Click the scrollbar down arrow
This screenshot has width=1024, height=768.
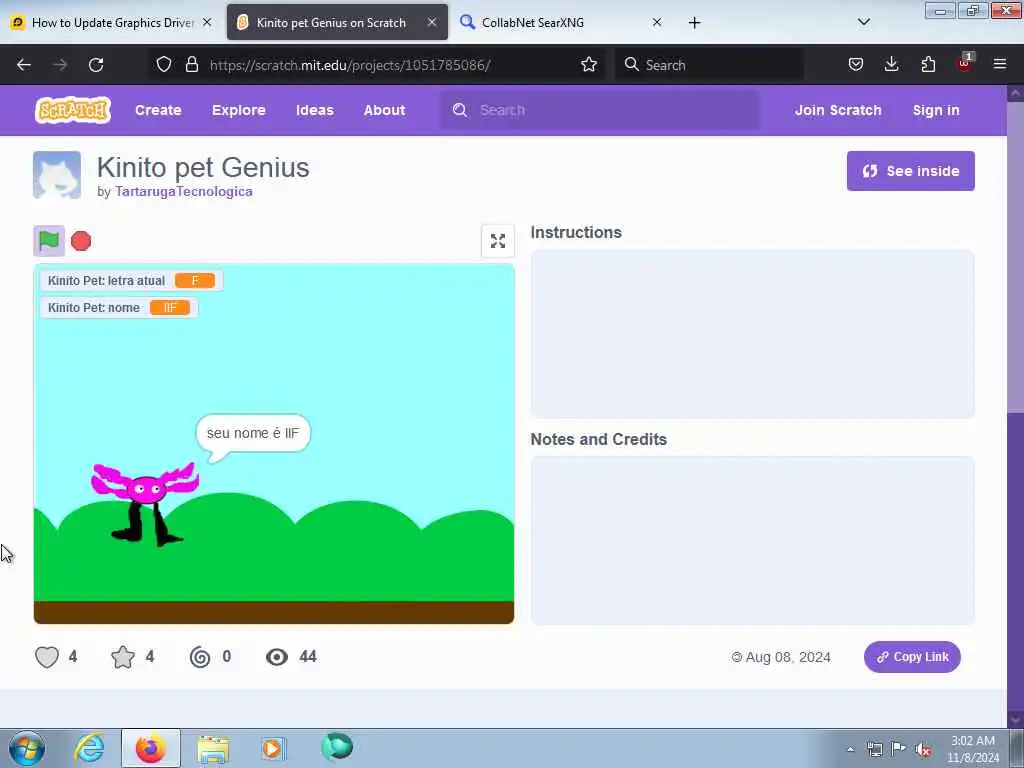point(1015,720)
